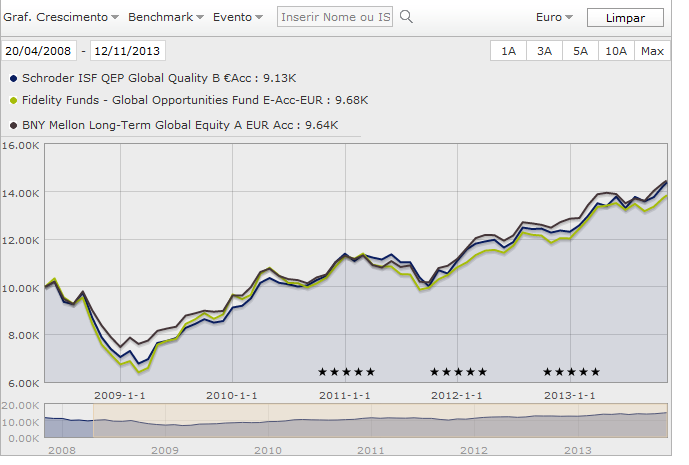Screen dimensions: 689x465
Task: Click the five-star rating near 2011-1-1
Action: [x=346, y=372]
